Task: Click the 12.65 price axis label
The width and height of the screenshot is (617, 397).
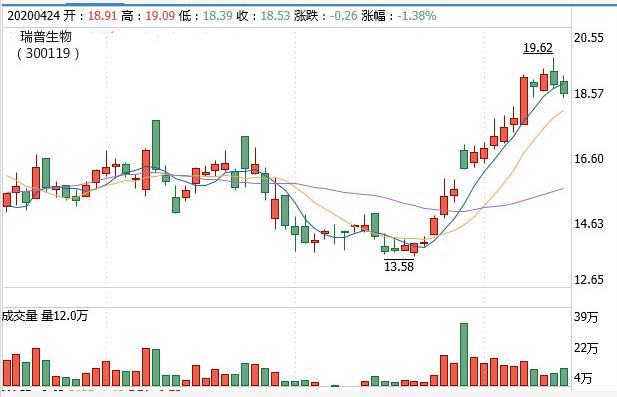Action: 588,280
